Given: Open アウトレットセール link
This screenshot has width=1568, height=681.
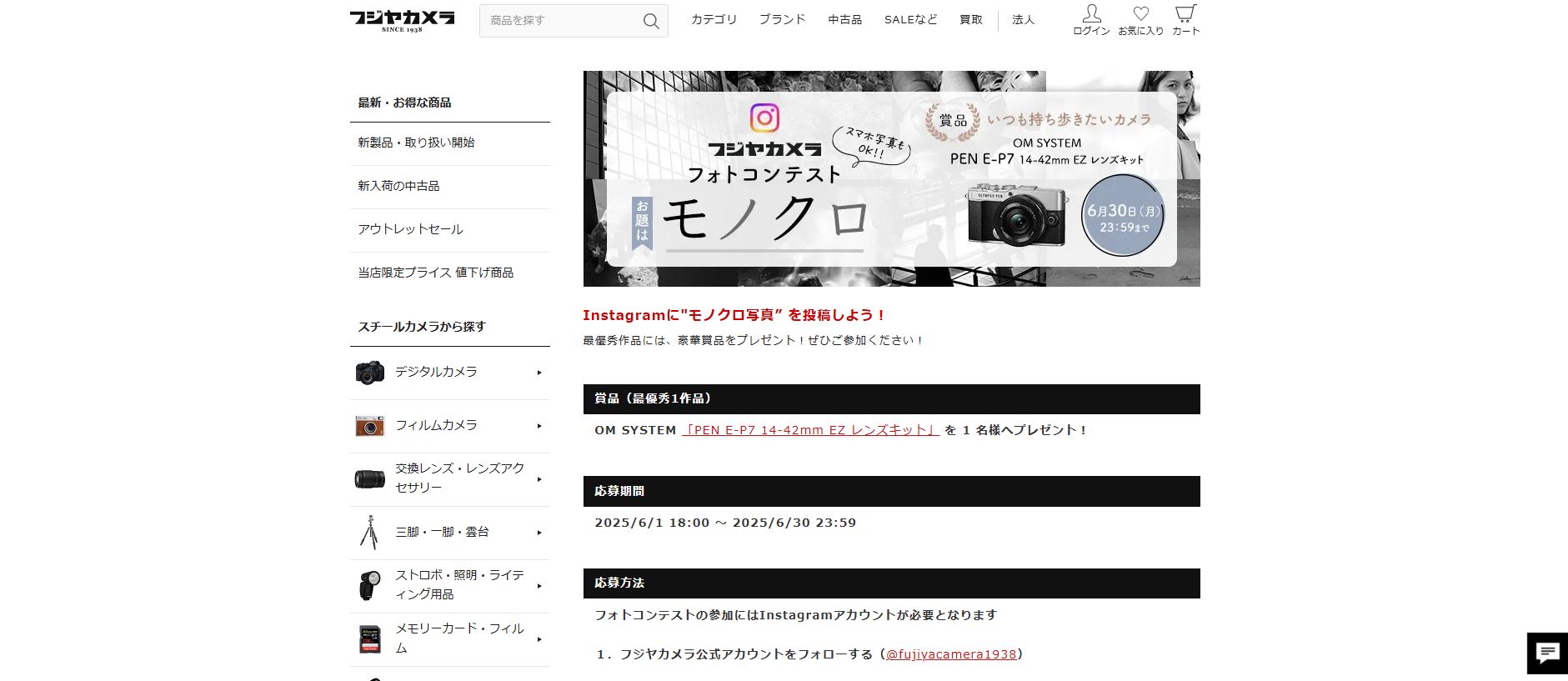Looking at the screenshot, I should click(x=410, y=229).
